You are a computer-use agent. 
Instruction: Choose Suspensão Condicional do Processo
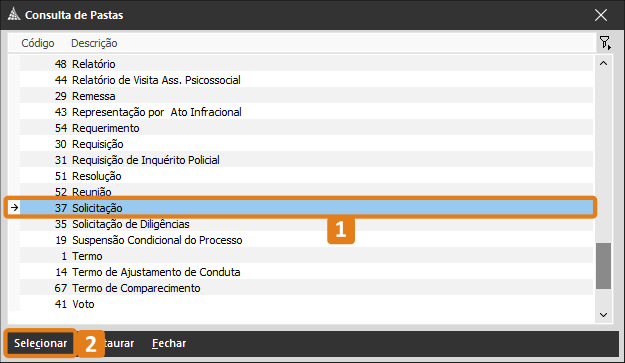(306, 240)
